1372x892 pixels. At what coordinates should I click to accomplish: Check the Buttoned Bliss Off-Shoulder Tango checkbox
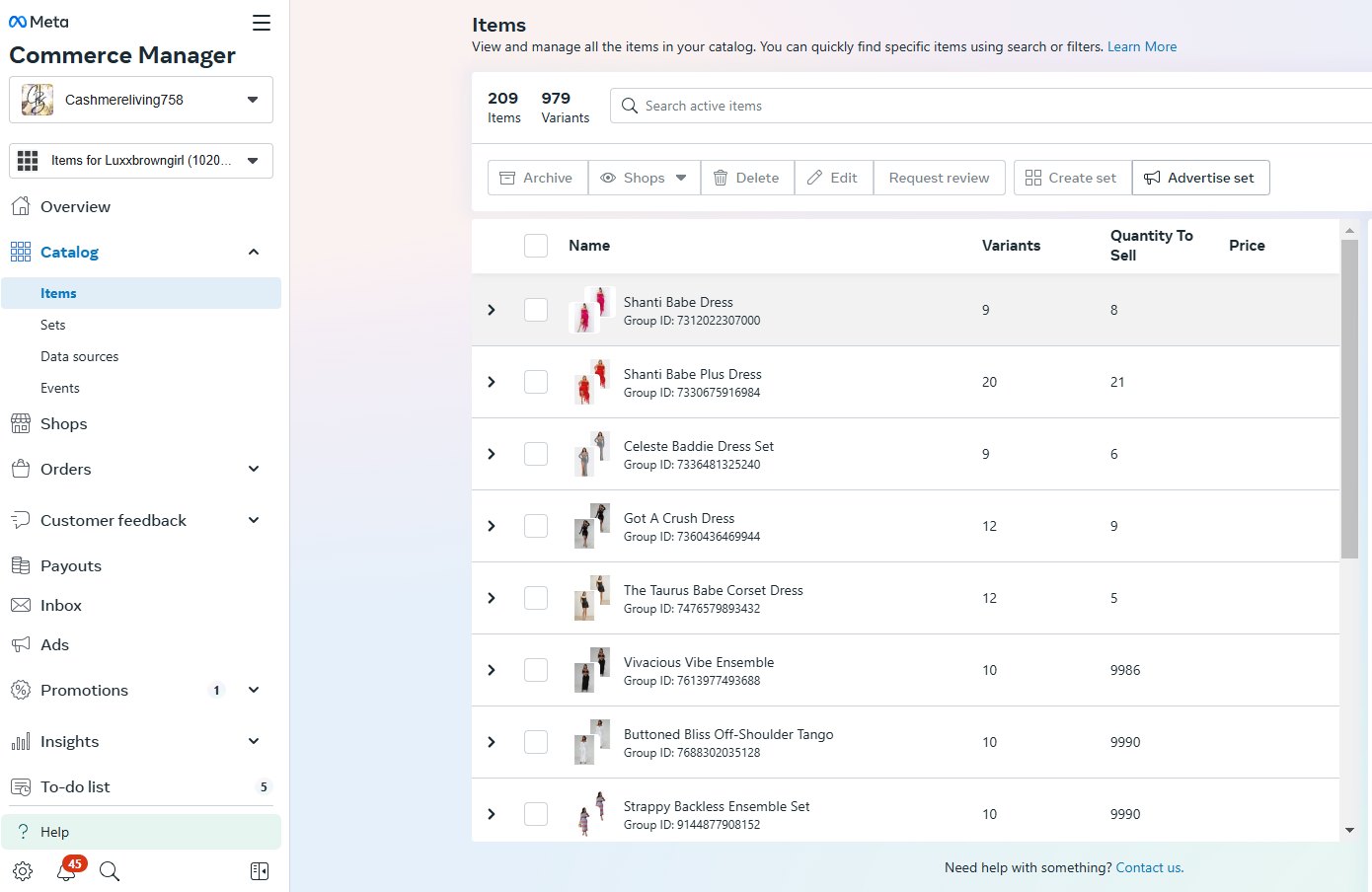(x=536, y=742)
